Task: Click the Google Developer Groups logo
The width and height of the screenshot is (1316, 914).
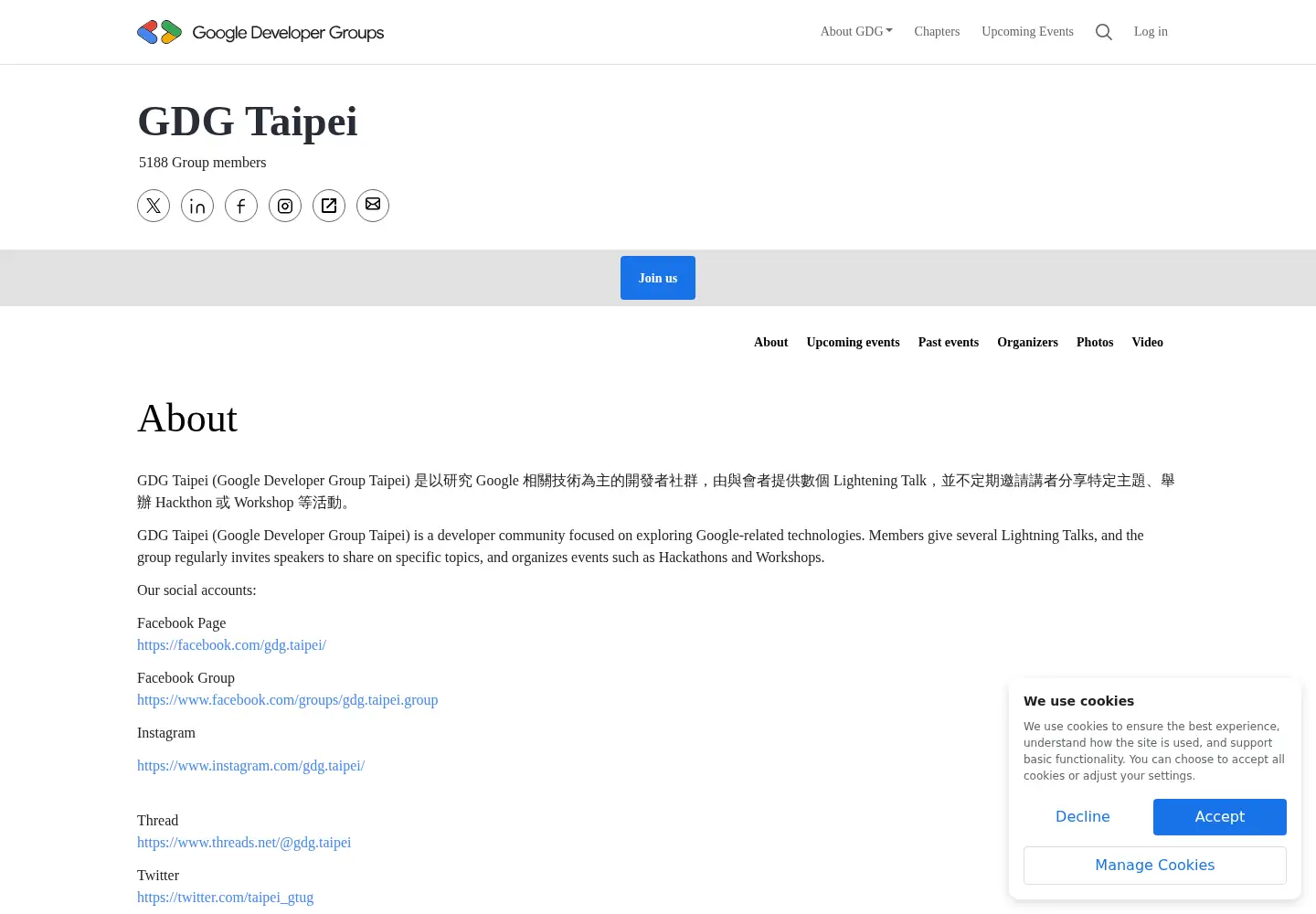Action: coord(260,32)
